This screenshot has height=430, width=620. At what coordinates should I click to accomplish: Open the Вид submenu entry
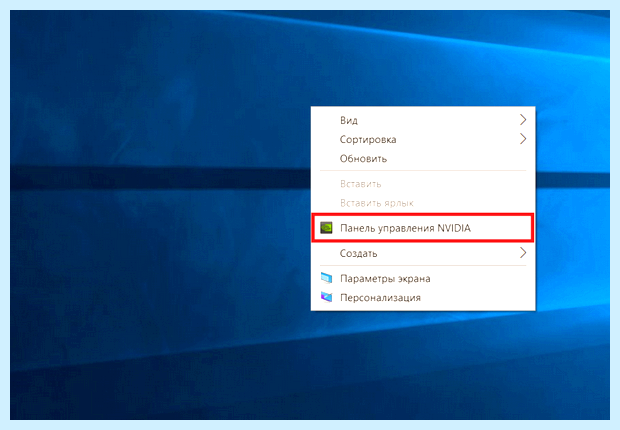pyautogui.click(x=423, y=120)
